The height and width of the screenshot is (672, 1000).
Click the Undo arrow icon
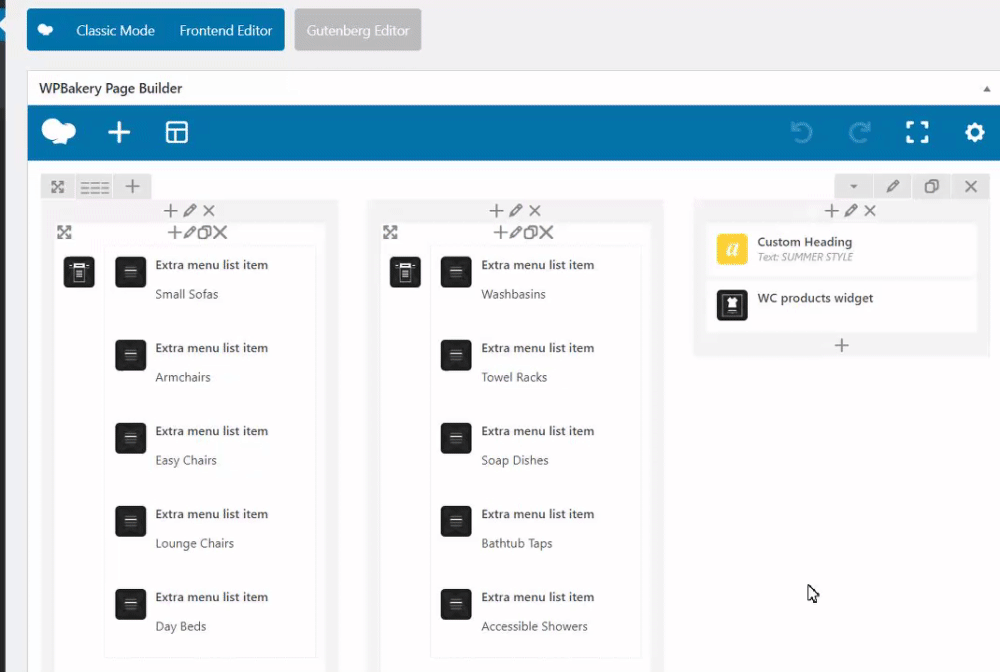pyautogui.click(x=802, y=133)
